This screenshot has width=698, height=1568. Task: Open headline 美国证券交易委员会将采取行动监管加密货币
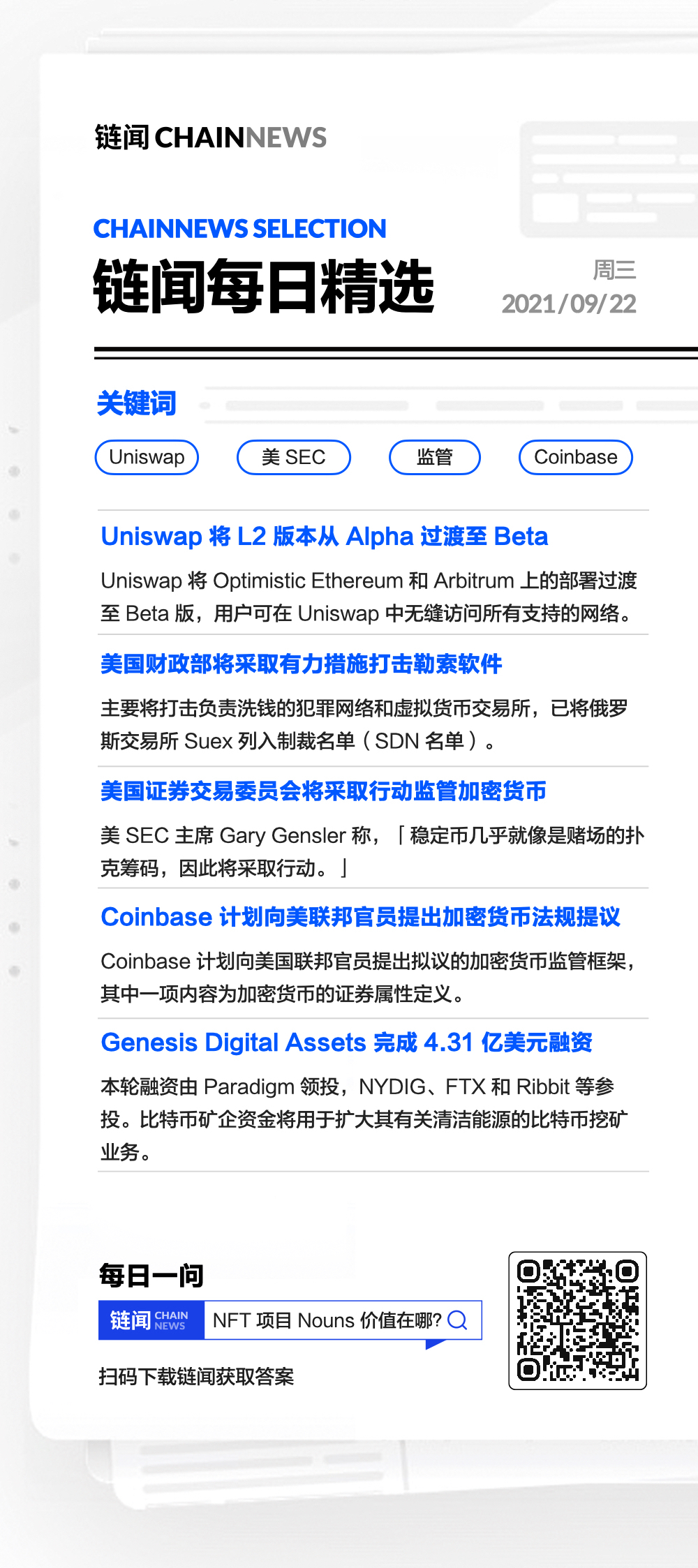coord(323,791)
